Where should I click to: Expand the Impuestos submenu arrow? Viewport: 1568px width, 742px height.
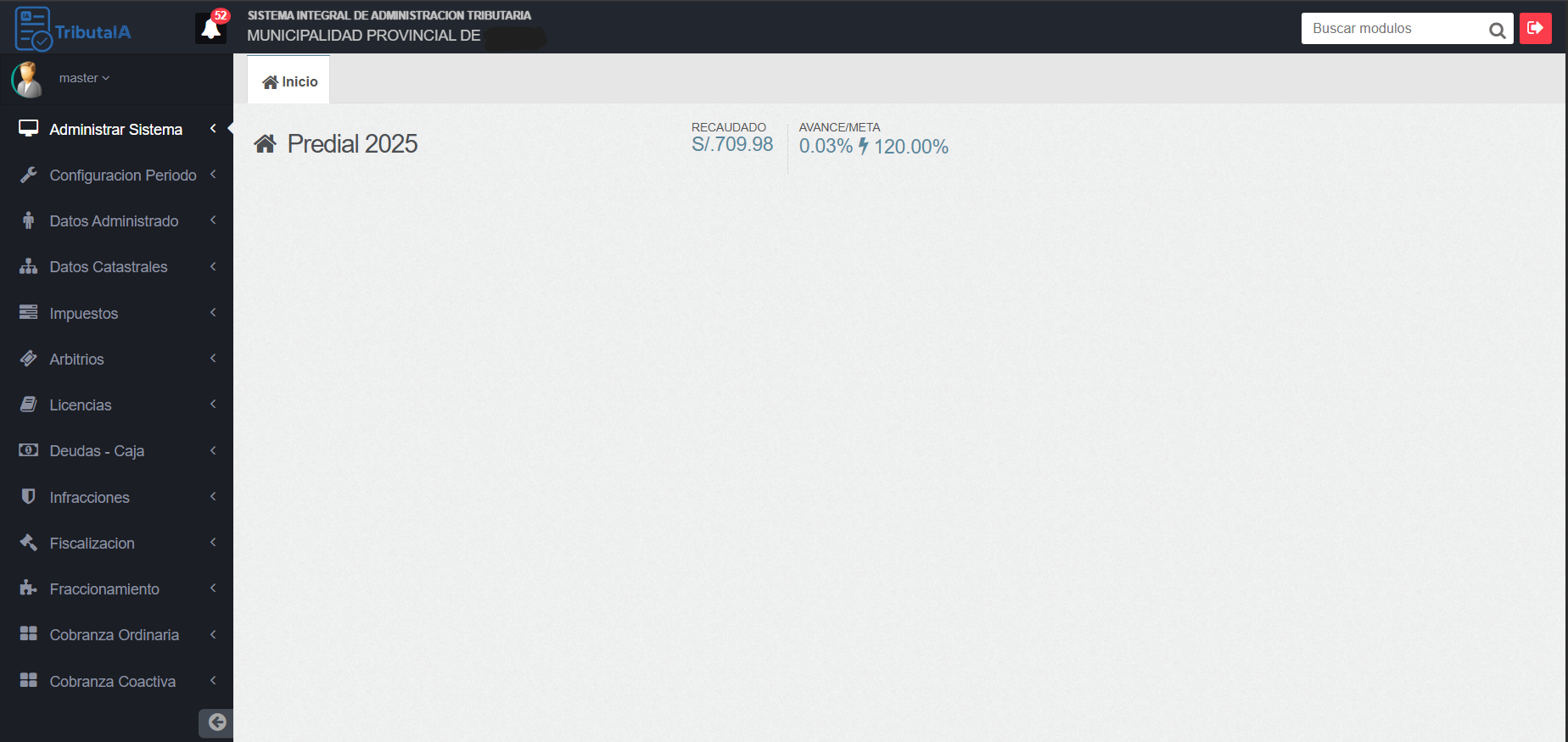pos(213,313)
